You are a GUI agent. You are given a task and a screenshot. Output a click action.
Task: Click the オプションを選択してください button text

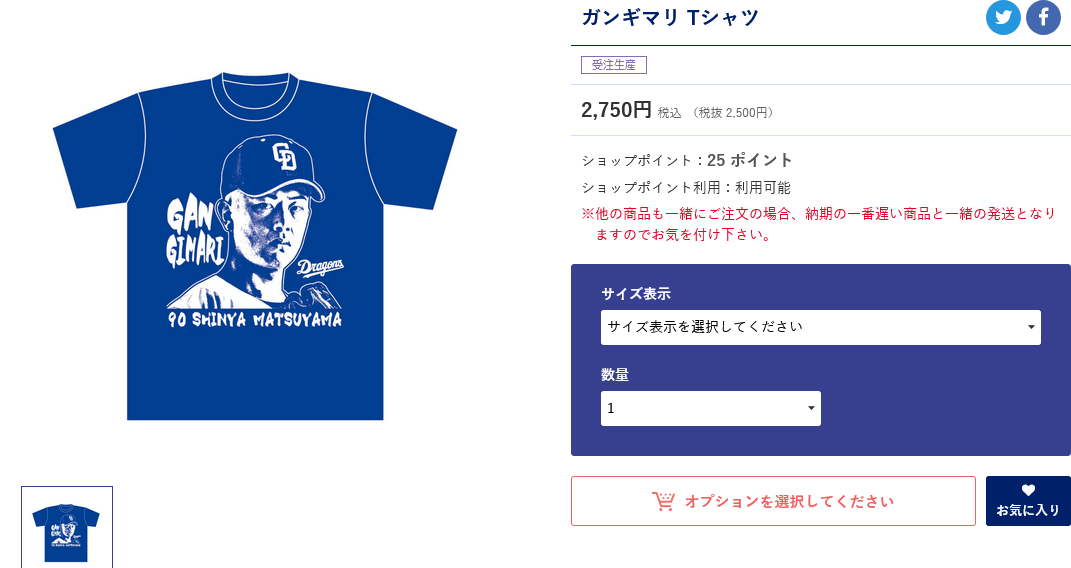point(789,502)
